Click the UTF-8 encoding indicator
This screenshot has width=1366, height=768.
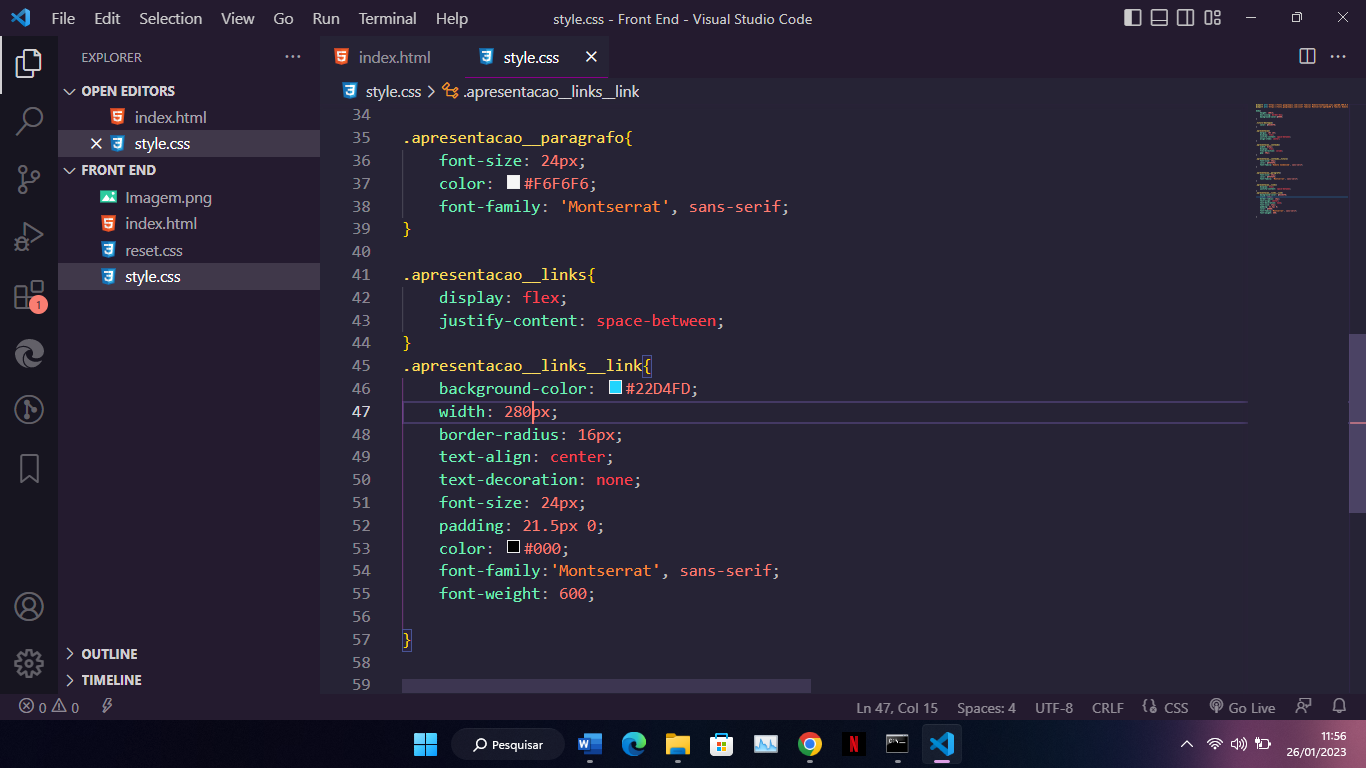[1054, 707]
